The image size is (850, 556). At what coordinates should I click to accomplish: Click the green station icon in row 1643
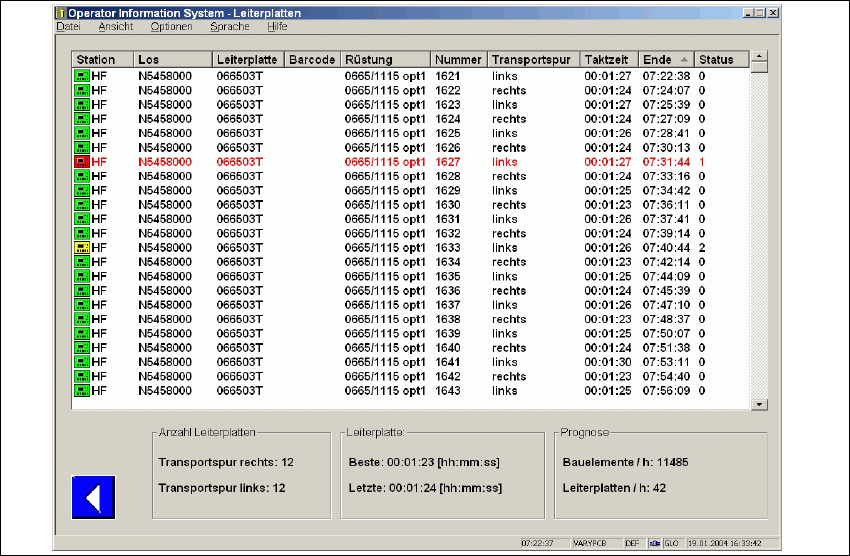(81, 391)
